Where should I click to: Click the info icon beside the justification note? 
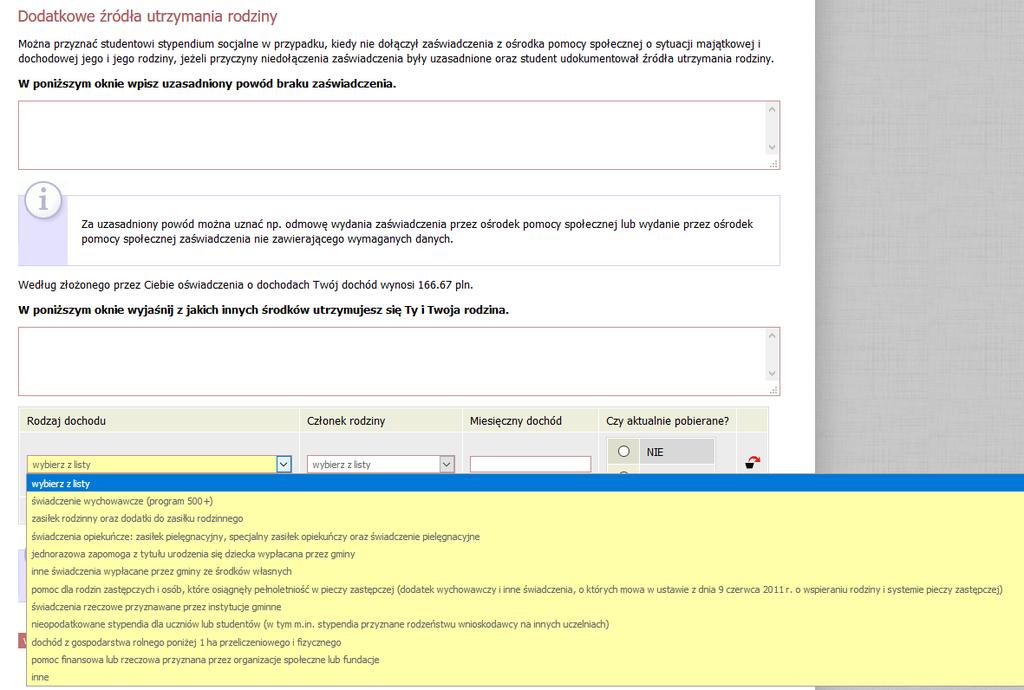[43, 200]
